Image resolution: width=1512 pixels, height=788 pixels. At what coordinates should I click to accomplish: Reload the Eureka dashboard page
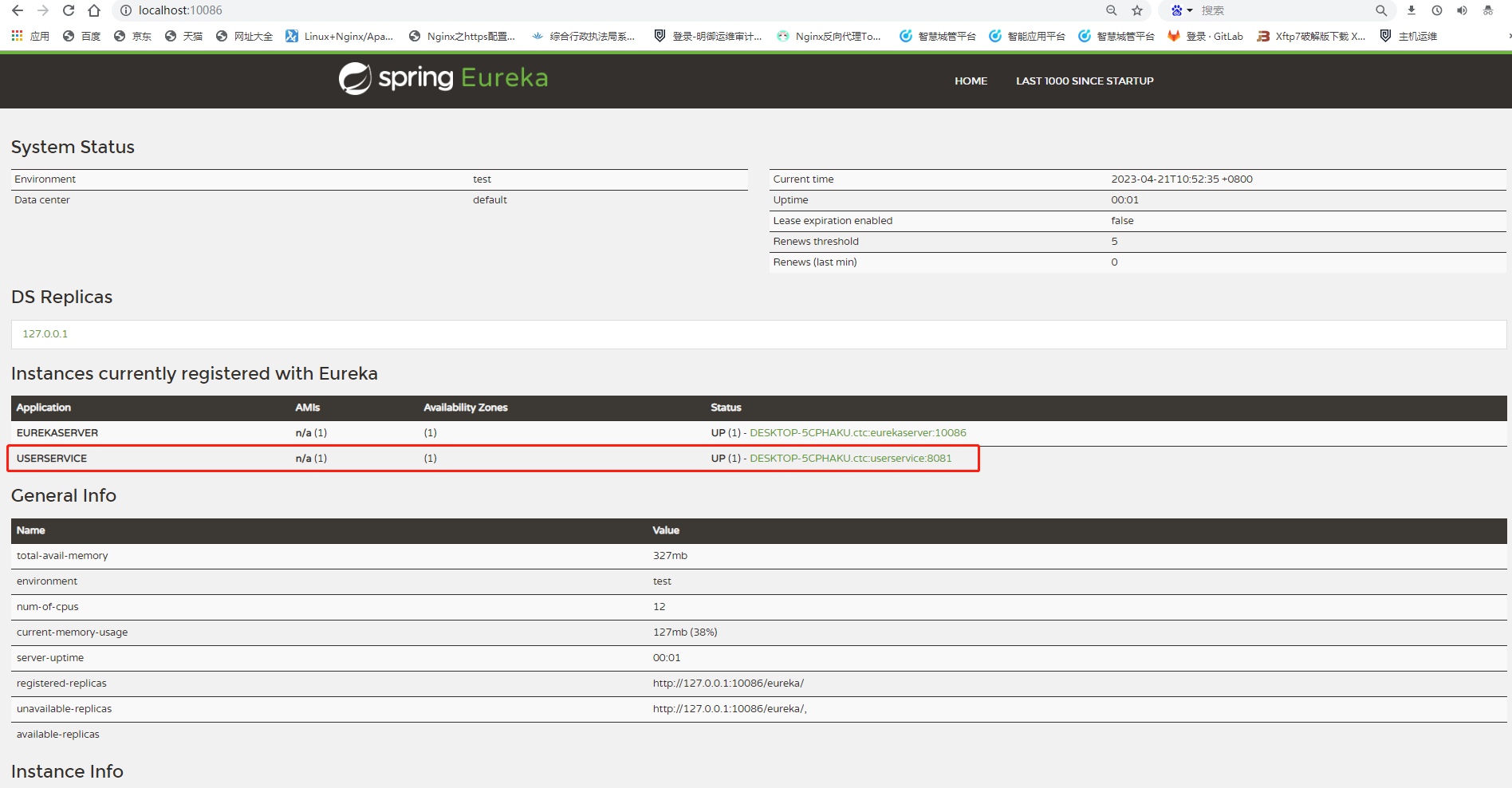click(69, 10)
